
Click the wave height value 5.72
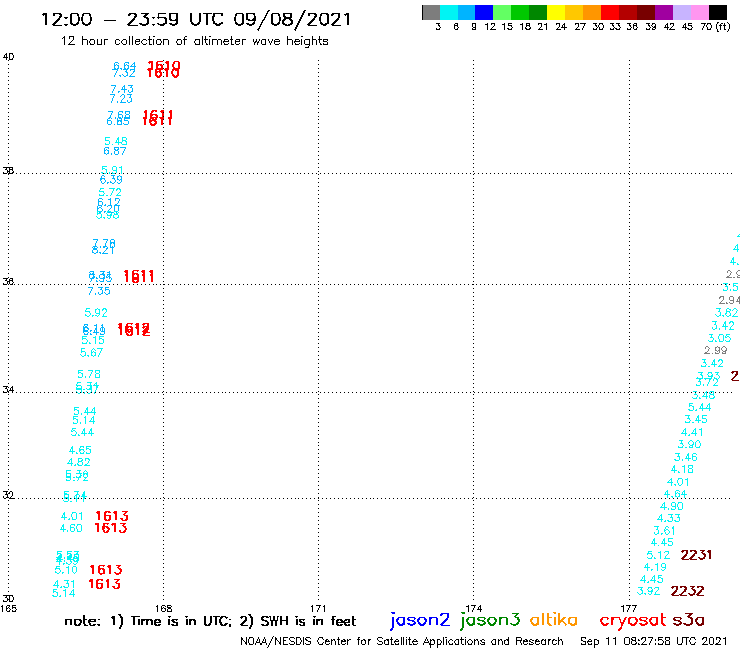[x=110, y=193]
